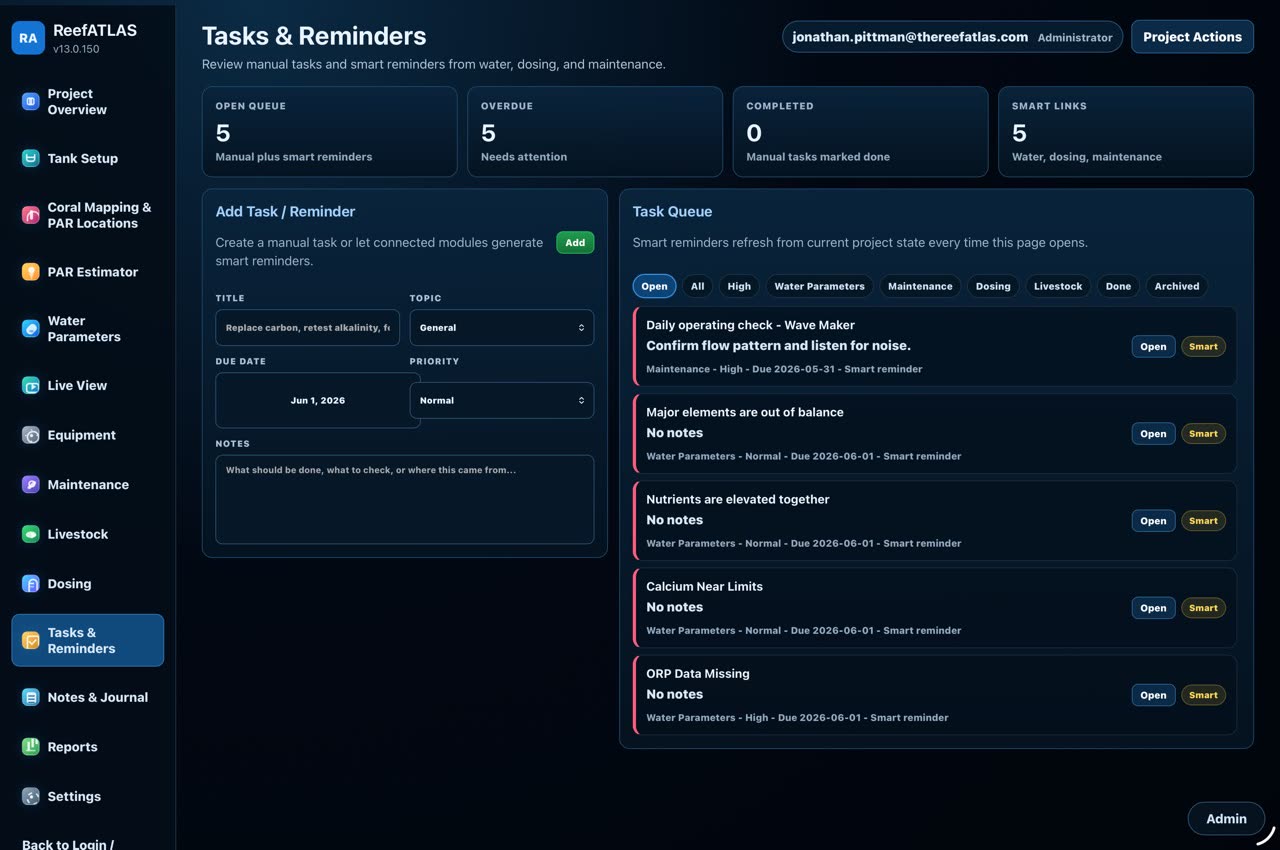Screen dimensions: 1280x850
Task: Go to Tank Setup page
Action: (x=88, y=158)
